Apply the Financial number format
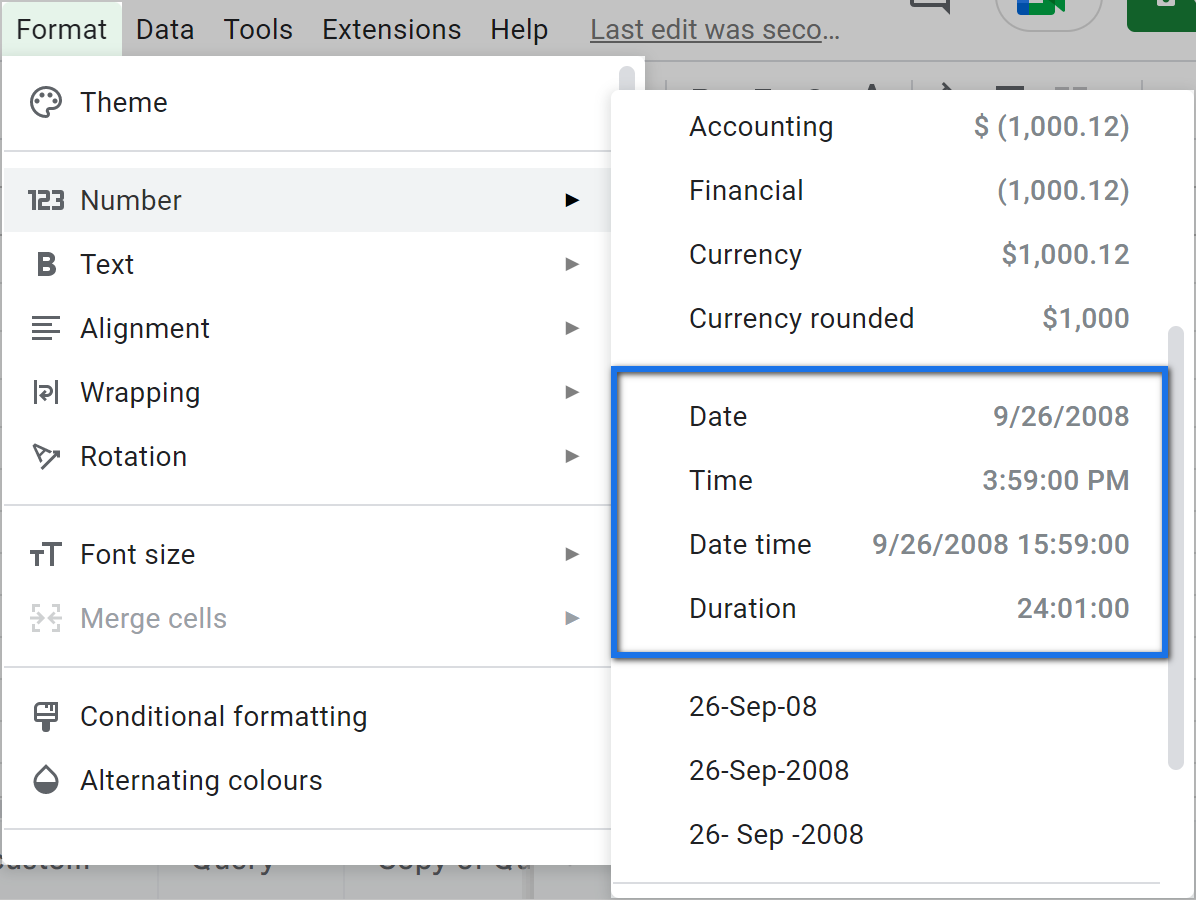Viewport: 1196px width, 900px height. (x=889, y=190)
